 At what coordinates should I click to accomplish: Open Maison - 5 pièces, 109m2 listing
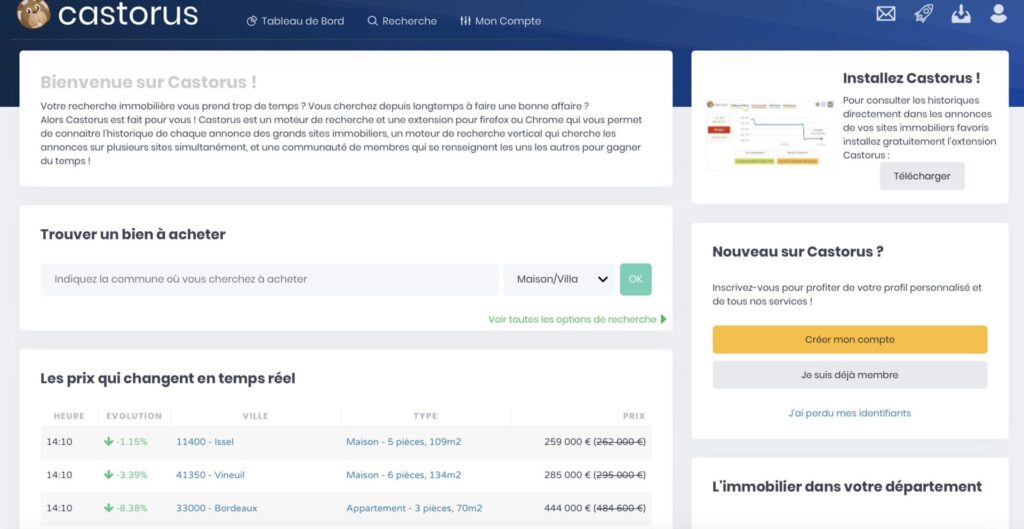pyautogui.click(x=404, y=441)
